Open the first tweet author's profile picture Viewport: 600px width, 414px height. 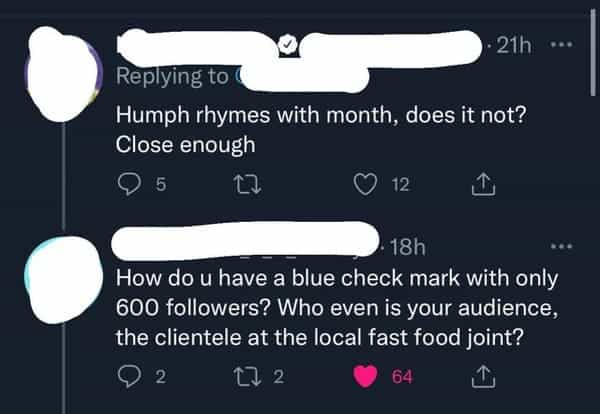64,70
